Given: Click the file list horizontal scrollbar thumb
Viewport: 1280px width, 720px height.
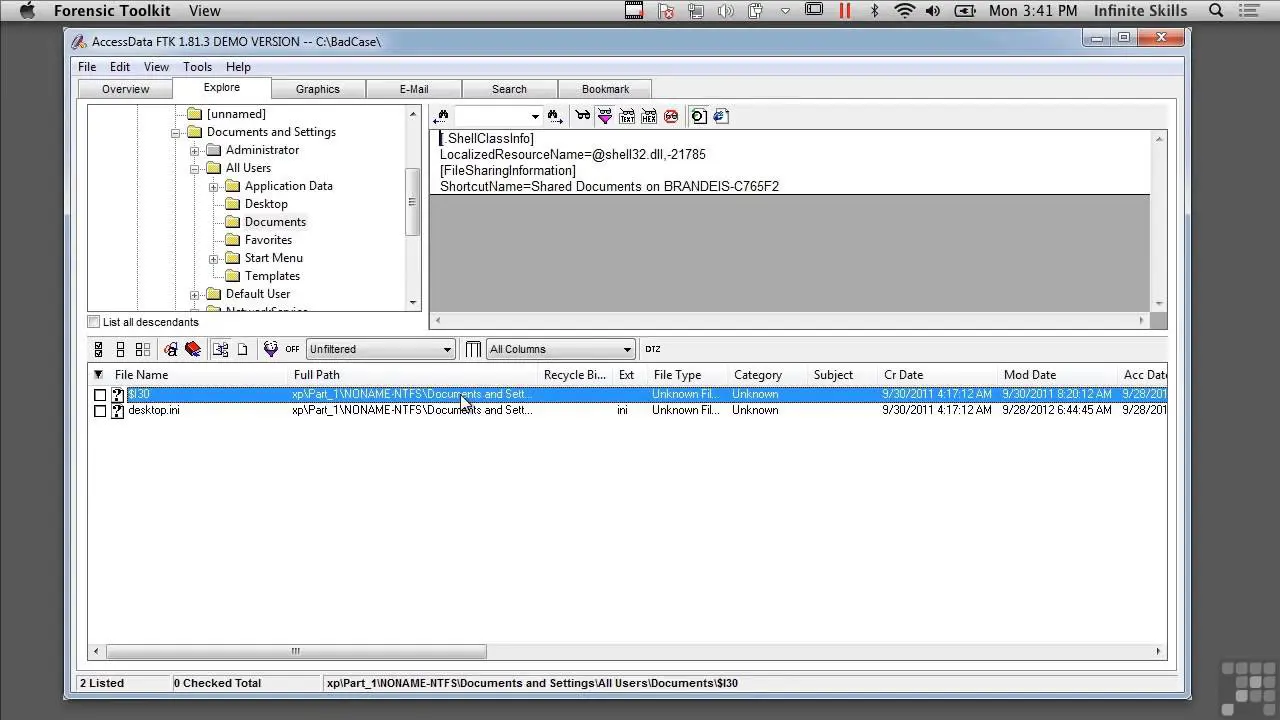Looking at the screenshot, I should pos(296,651).
